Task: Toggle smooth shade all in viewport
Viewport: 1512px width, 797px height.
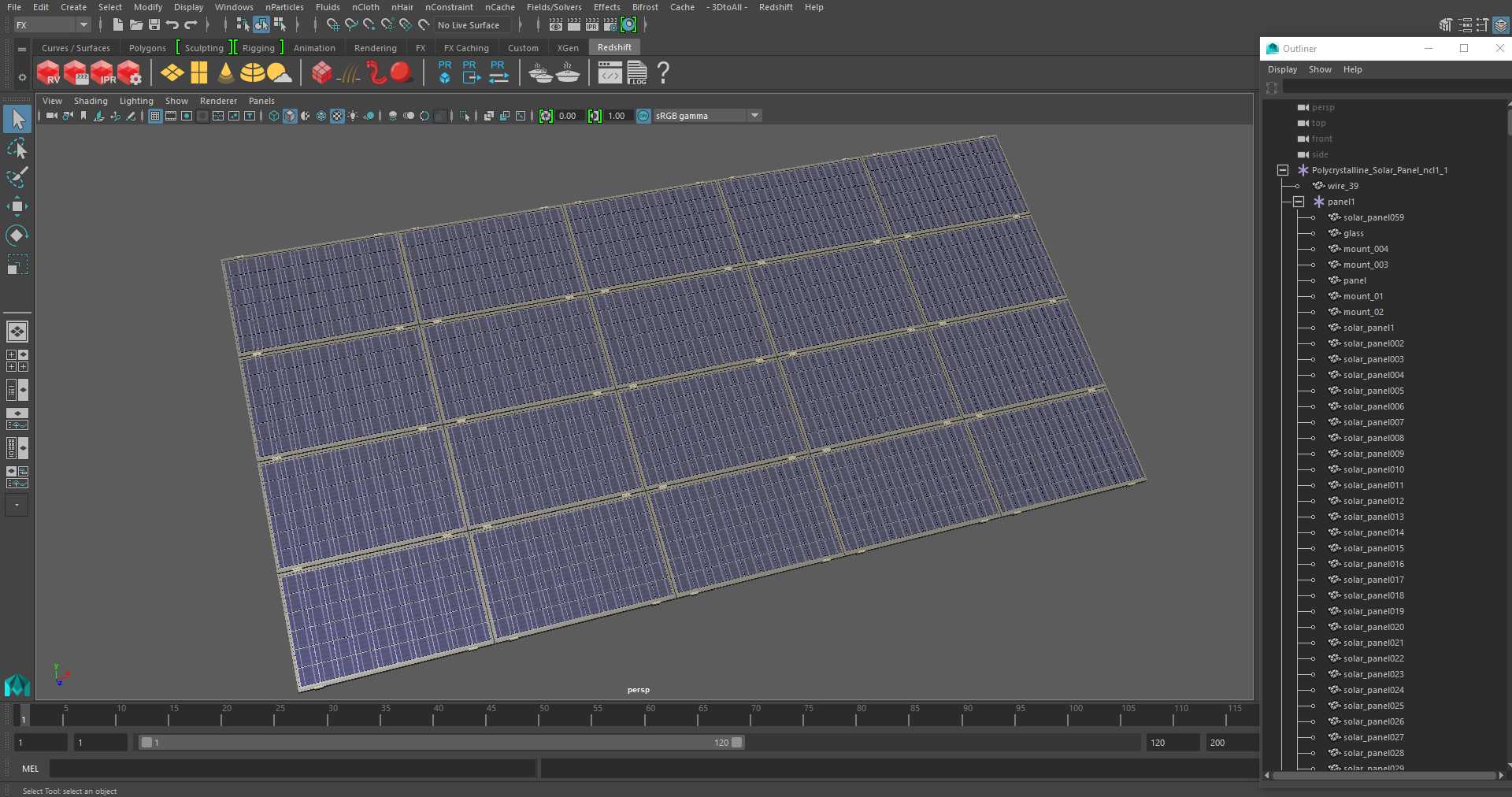Action: point(290,116)
